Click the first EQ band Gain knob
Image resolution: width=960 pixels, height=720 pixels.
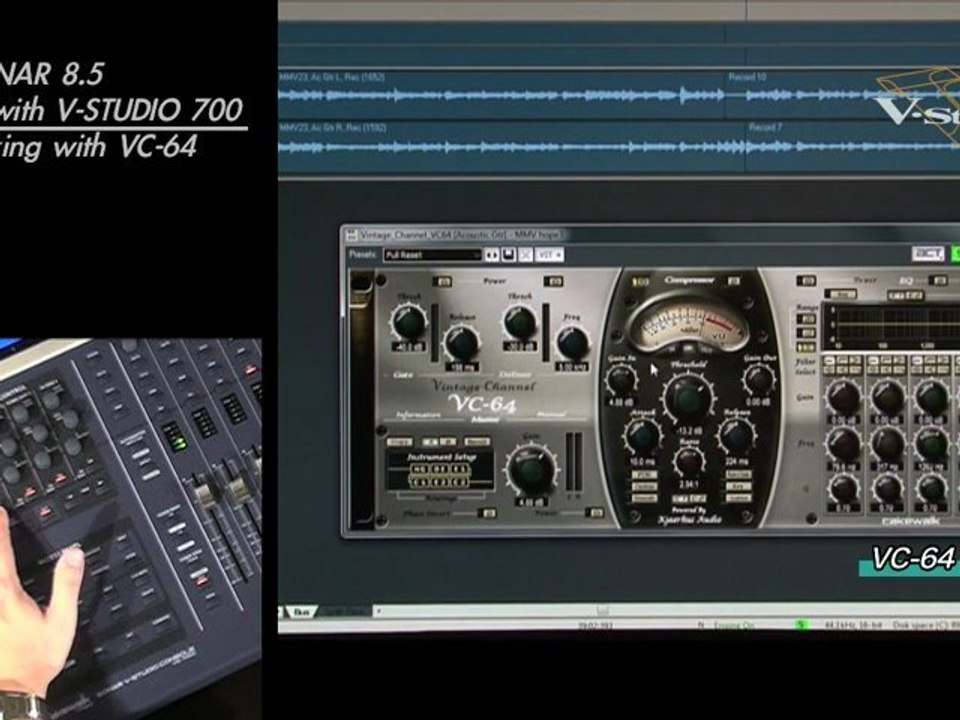coord(844,397)
